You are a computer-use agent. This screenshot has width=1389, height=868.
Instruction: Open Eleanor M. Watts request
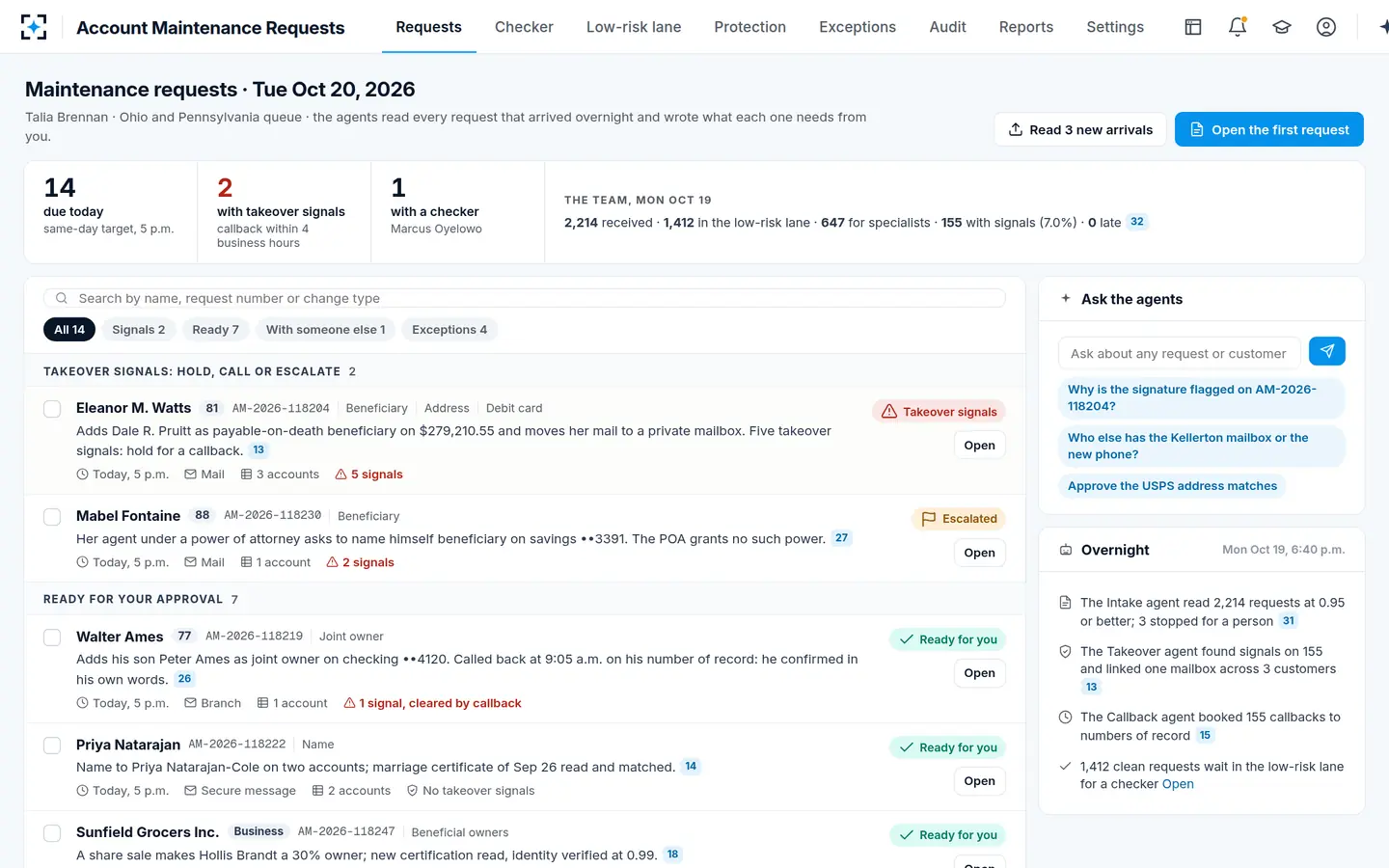click(979, 446)
